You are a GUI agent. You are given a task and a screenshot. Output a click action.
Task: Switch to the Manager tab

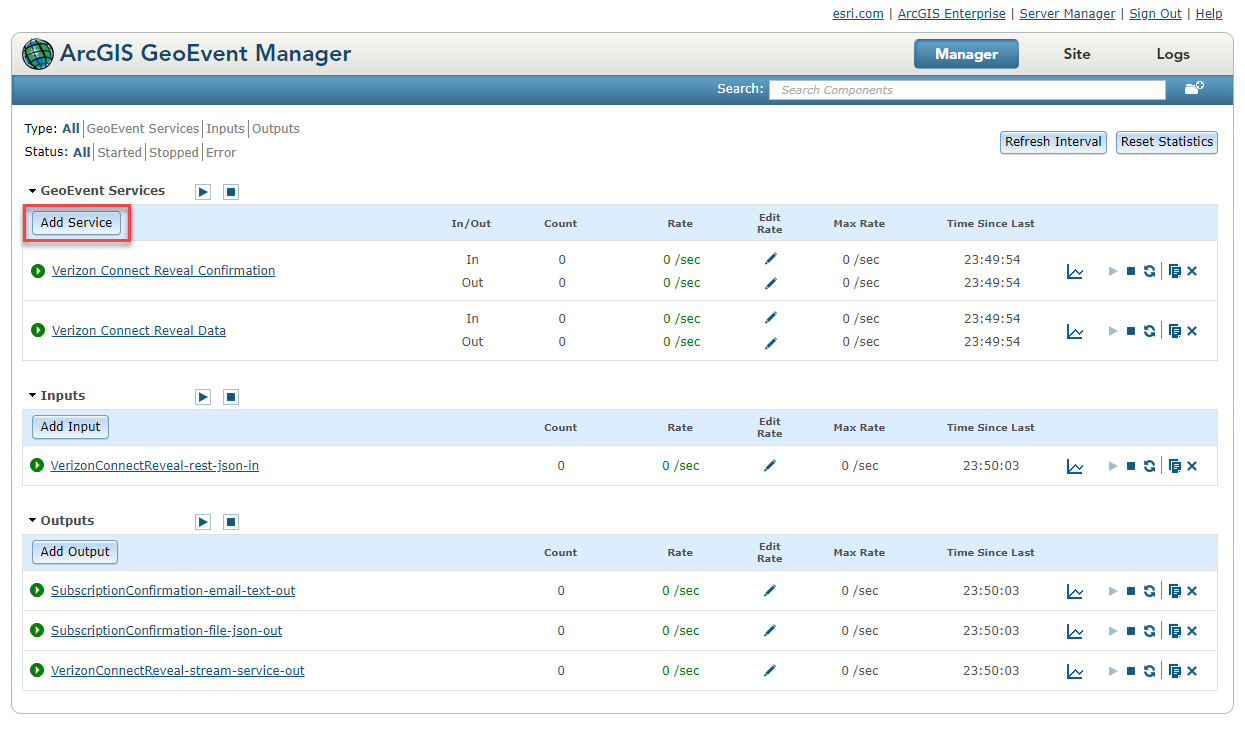point(966,54)
